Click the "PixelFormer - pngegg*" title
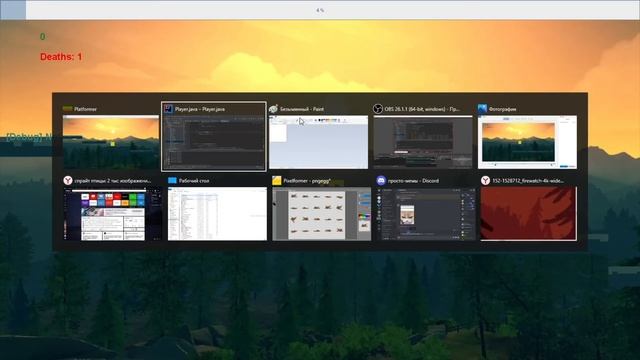The height and width of the screenshot is (360, 640). pos(307,181)
